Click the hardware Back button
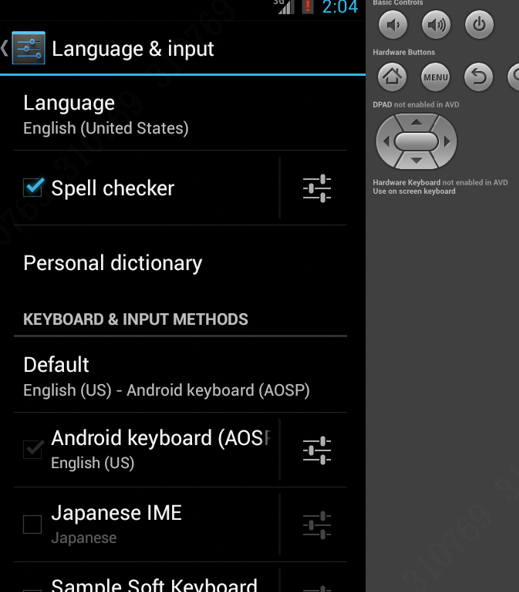The image size is (519, 592). coord(478,77)
